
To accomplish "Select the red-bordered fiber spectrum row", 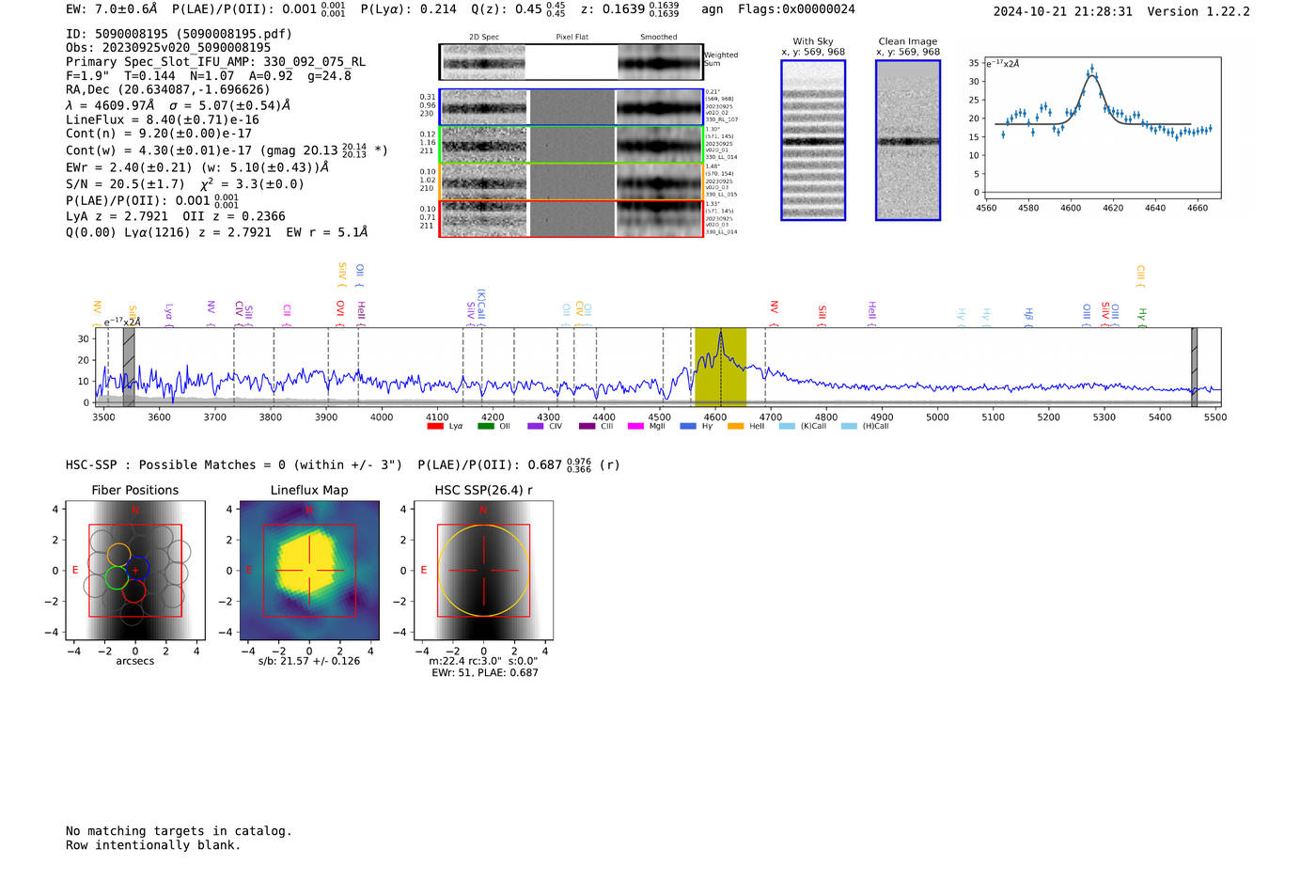I will coord(571,219).
